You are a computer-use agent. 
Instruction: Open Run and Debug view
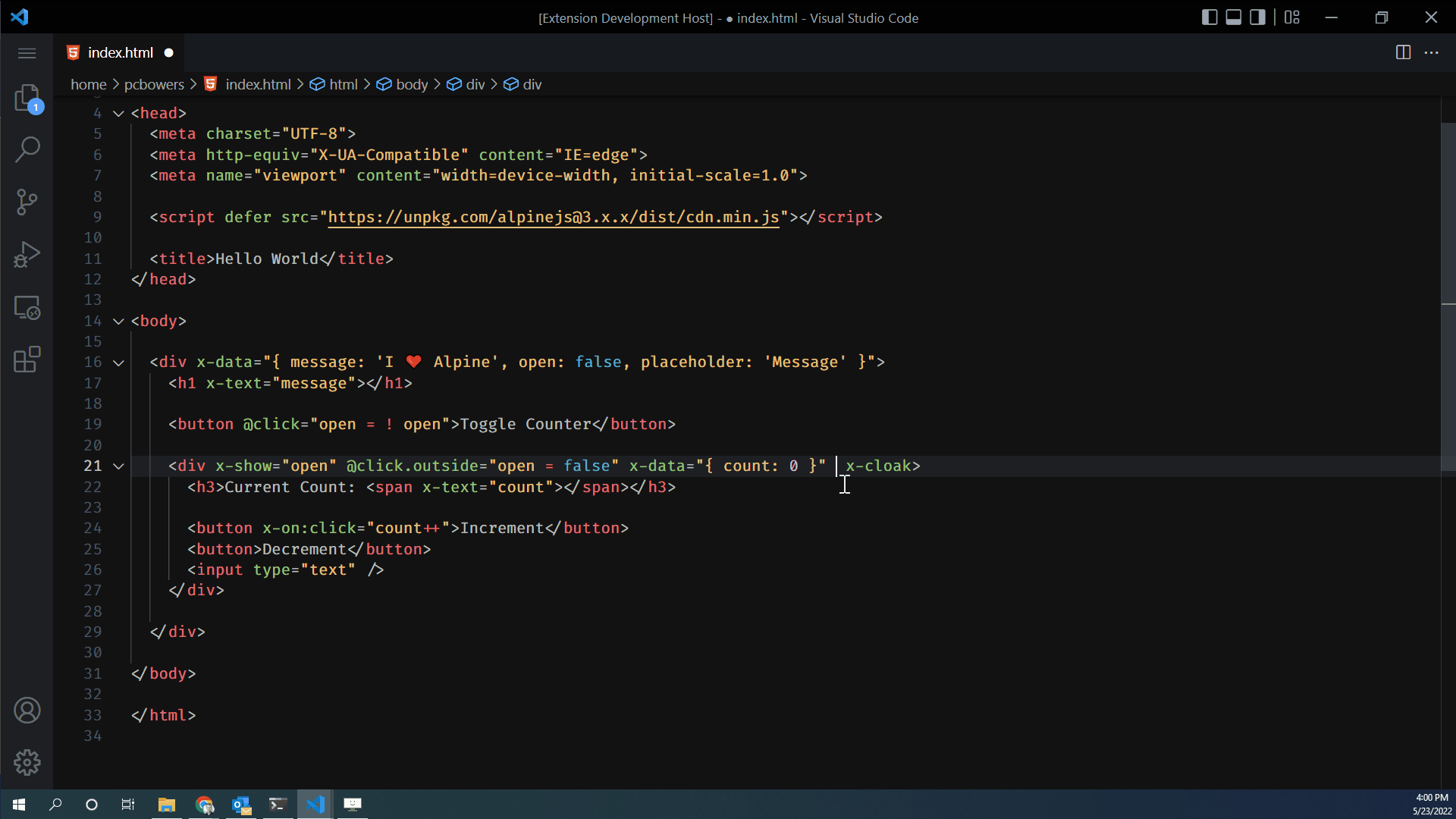27,255
